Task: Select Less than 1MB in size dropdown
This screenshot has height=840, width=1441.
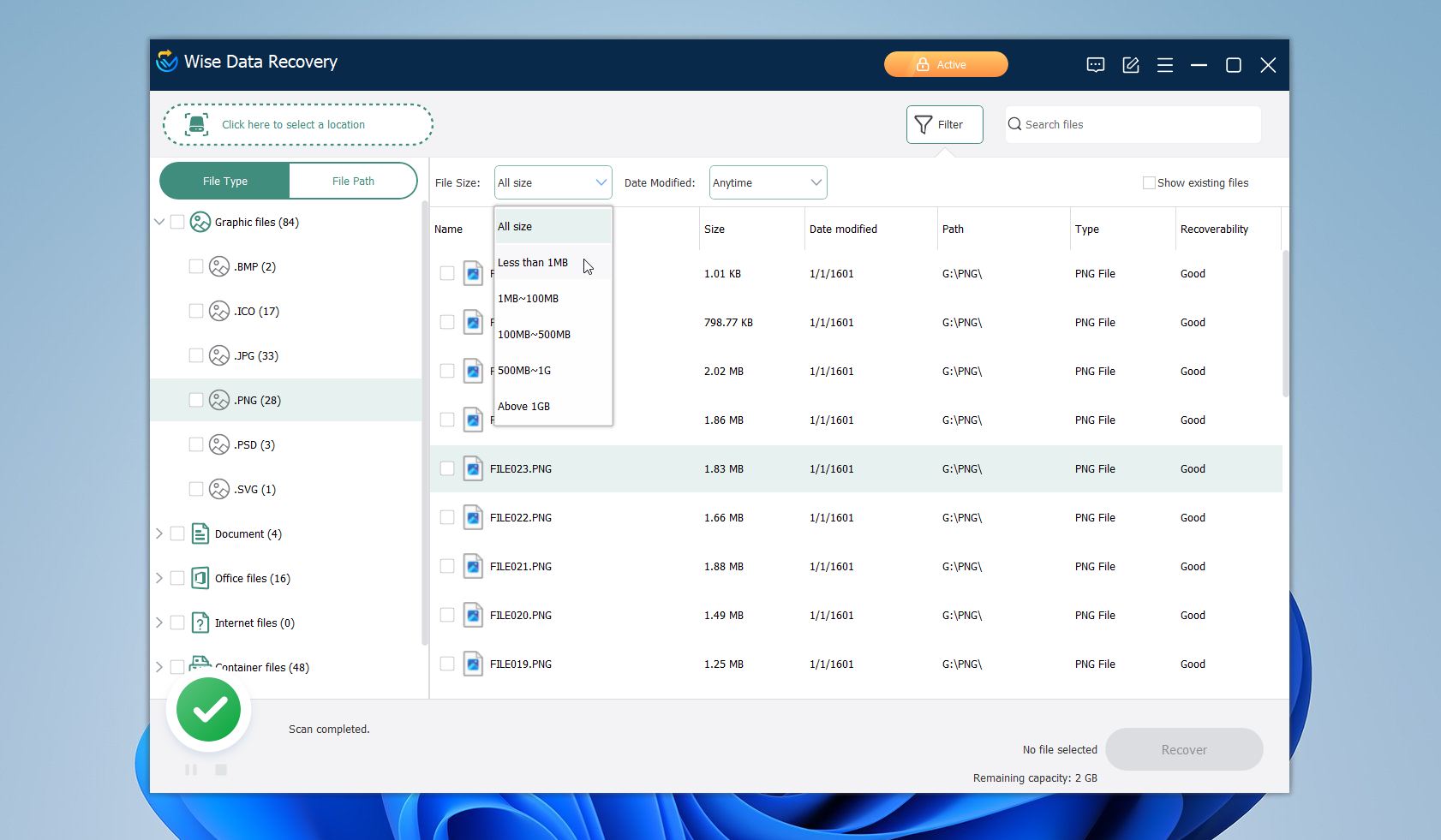Action: point(533,262)
